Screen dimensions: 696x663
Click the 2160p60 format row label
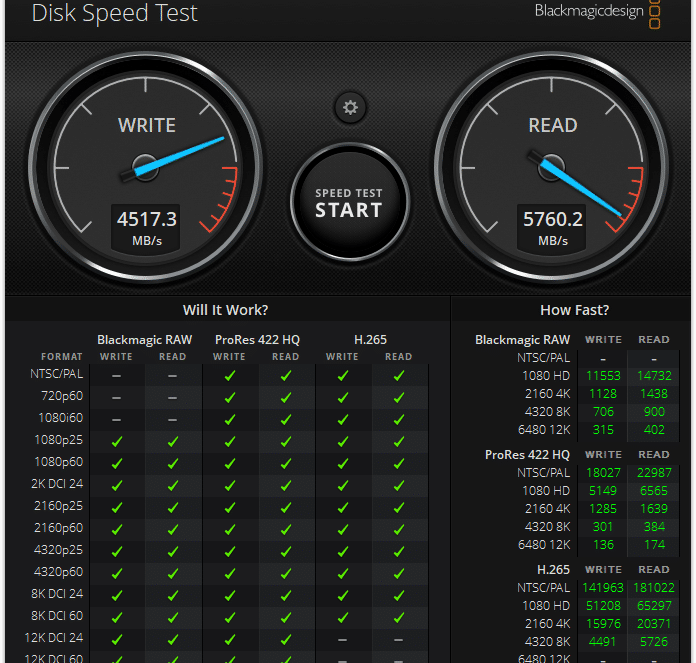59,528
